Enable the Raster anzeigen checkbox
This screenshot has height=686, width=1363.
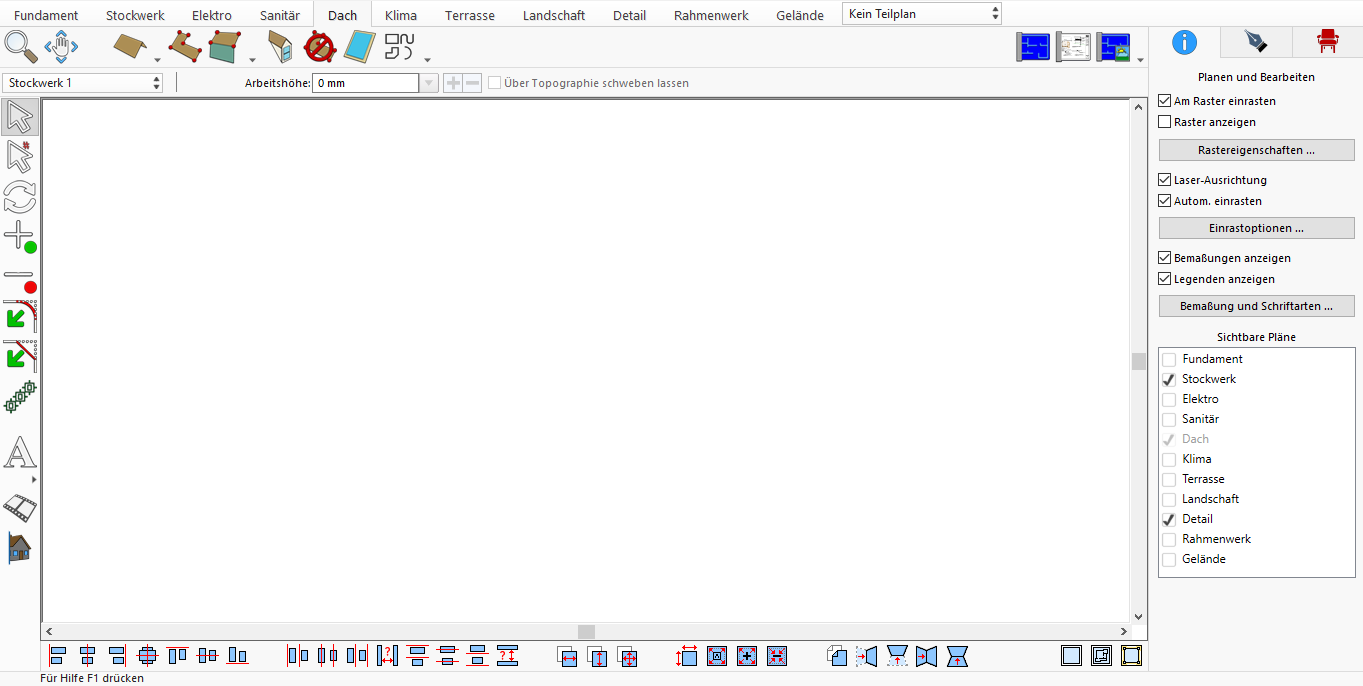click(1164, 122)
